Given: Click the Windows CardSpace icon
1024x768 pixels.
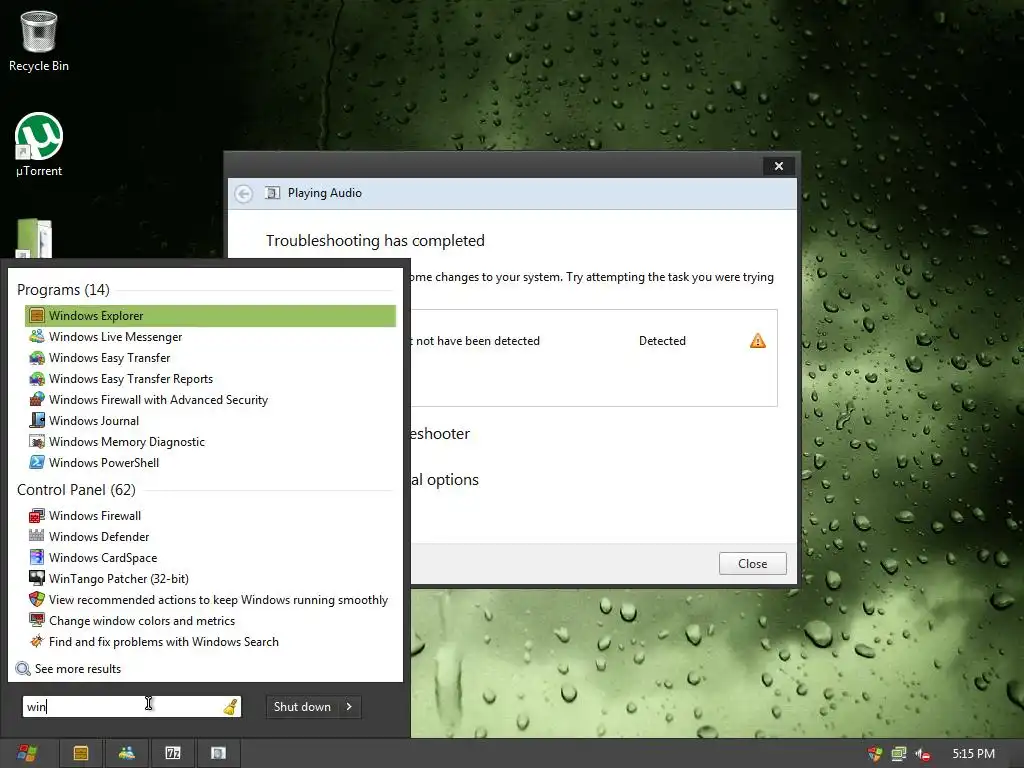Looking at the screenshot, I should (x=37, y=558).
